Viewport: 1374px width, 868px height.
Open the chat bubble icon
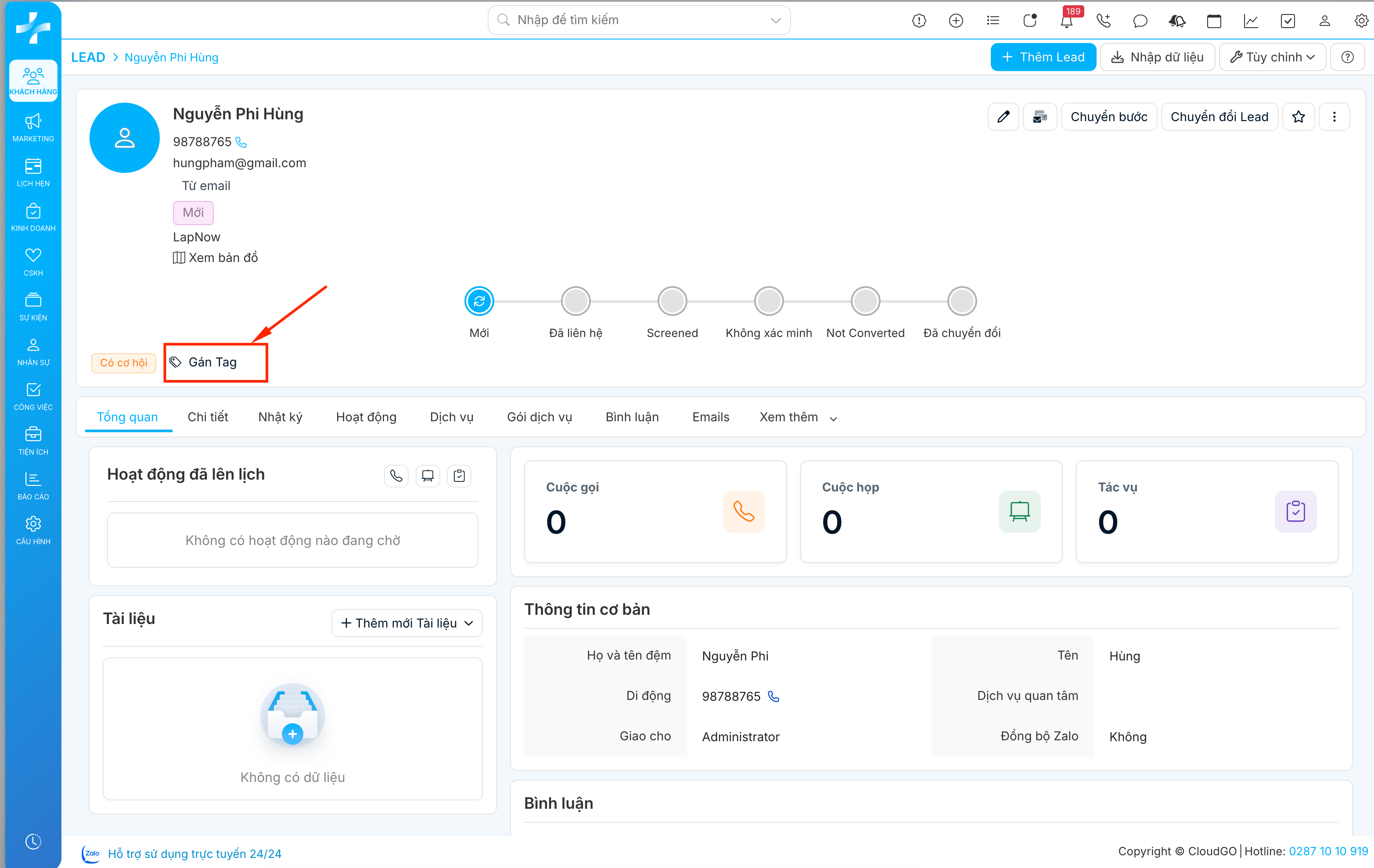pyautogui.click(x=1140, y=21)
